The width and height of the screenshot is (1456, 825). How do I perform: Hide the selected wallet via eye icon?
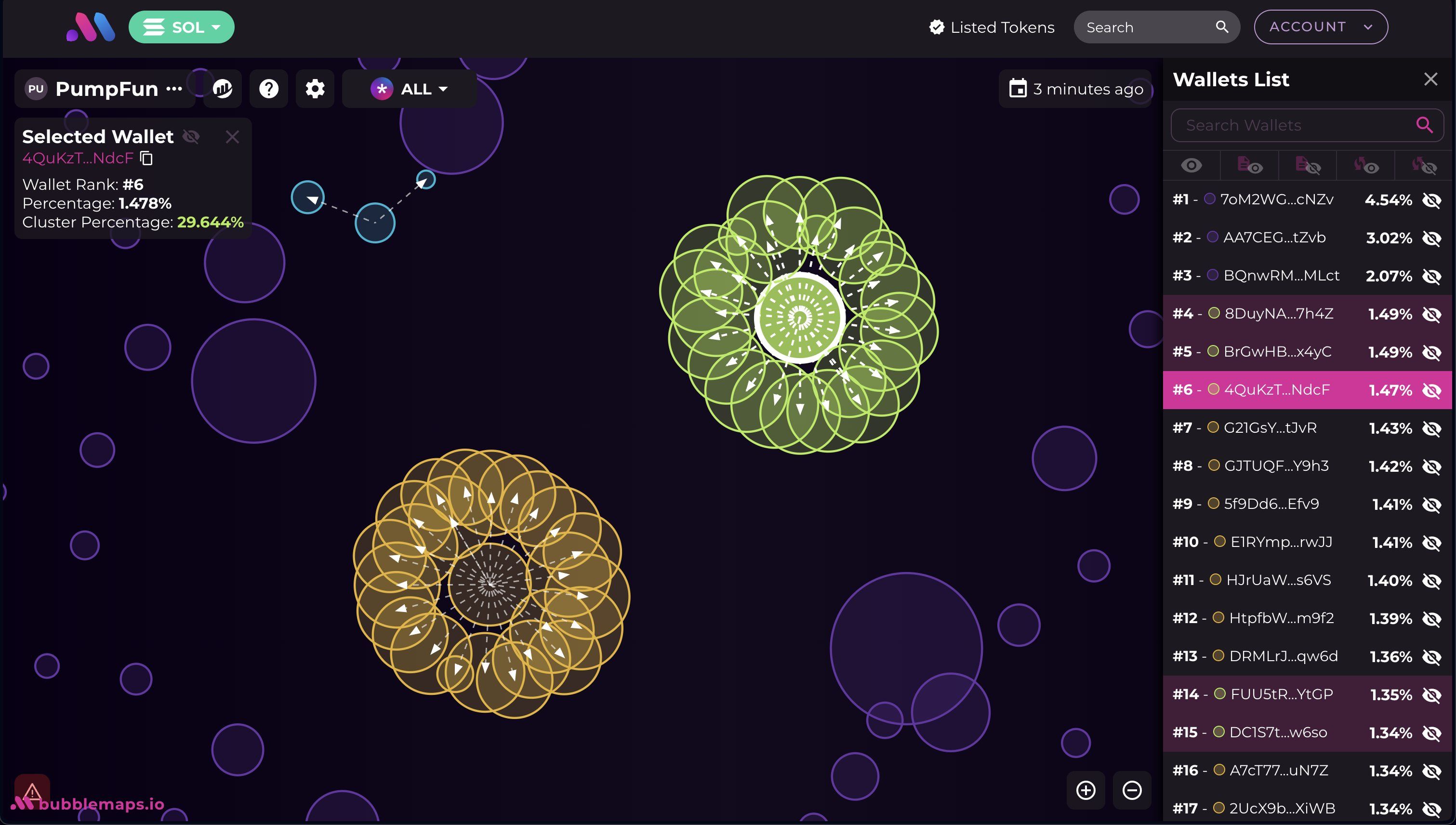[x=191, y=136]
